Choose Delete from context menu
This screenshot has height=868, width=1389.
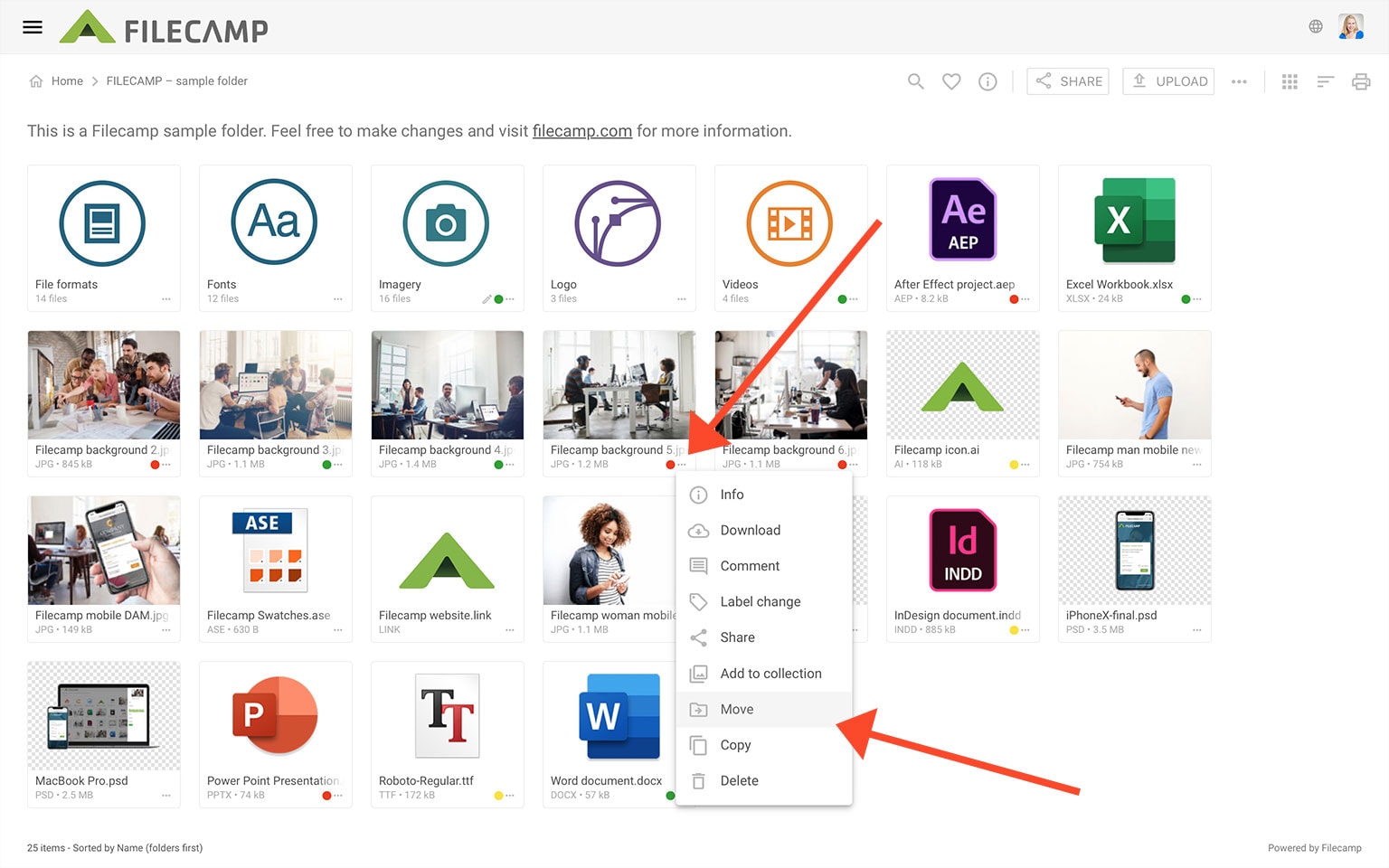(x=764, y=781)
